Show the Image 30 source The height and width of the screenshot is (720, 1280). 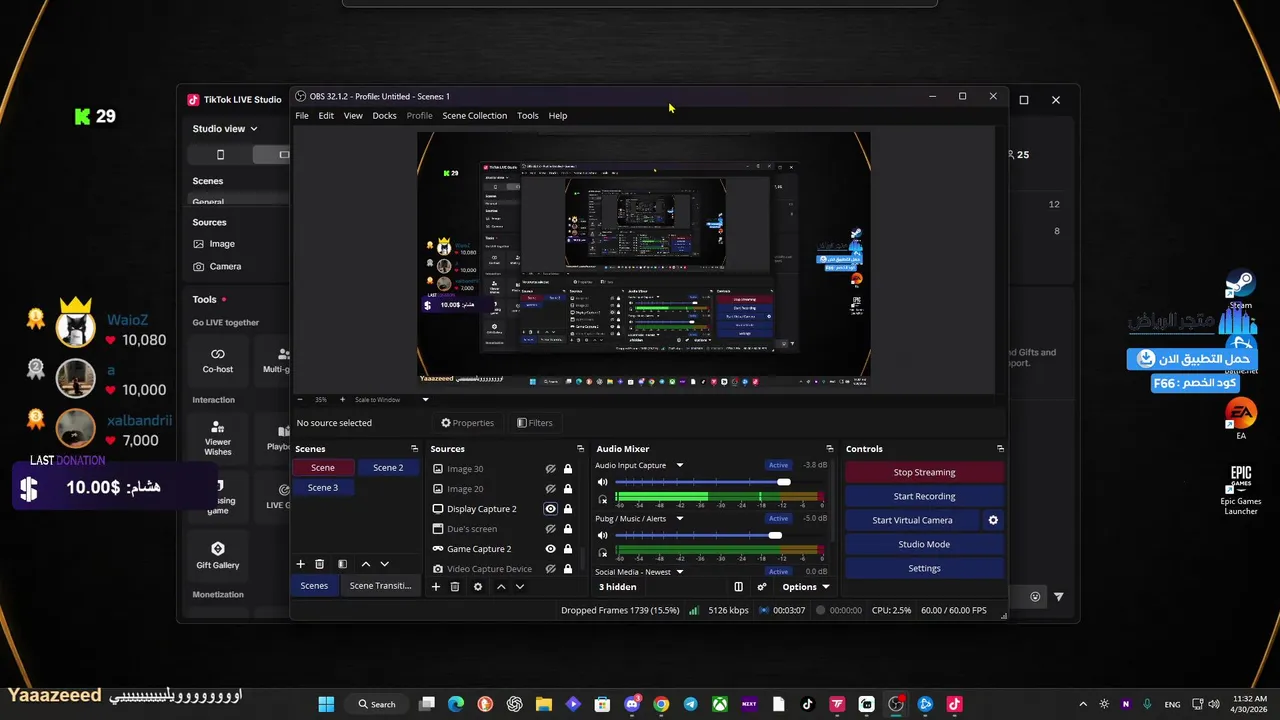coord(550,469)
